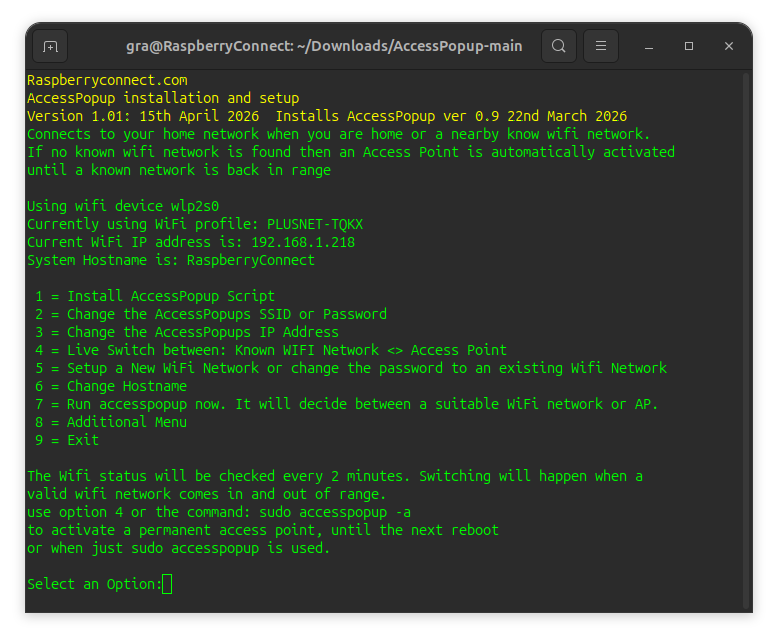Click line to activate a permanent access point
778x641 pixels.
click(263, 530)
